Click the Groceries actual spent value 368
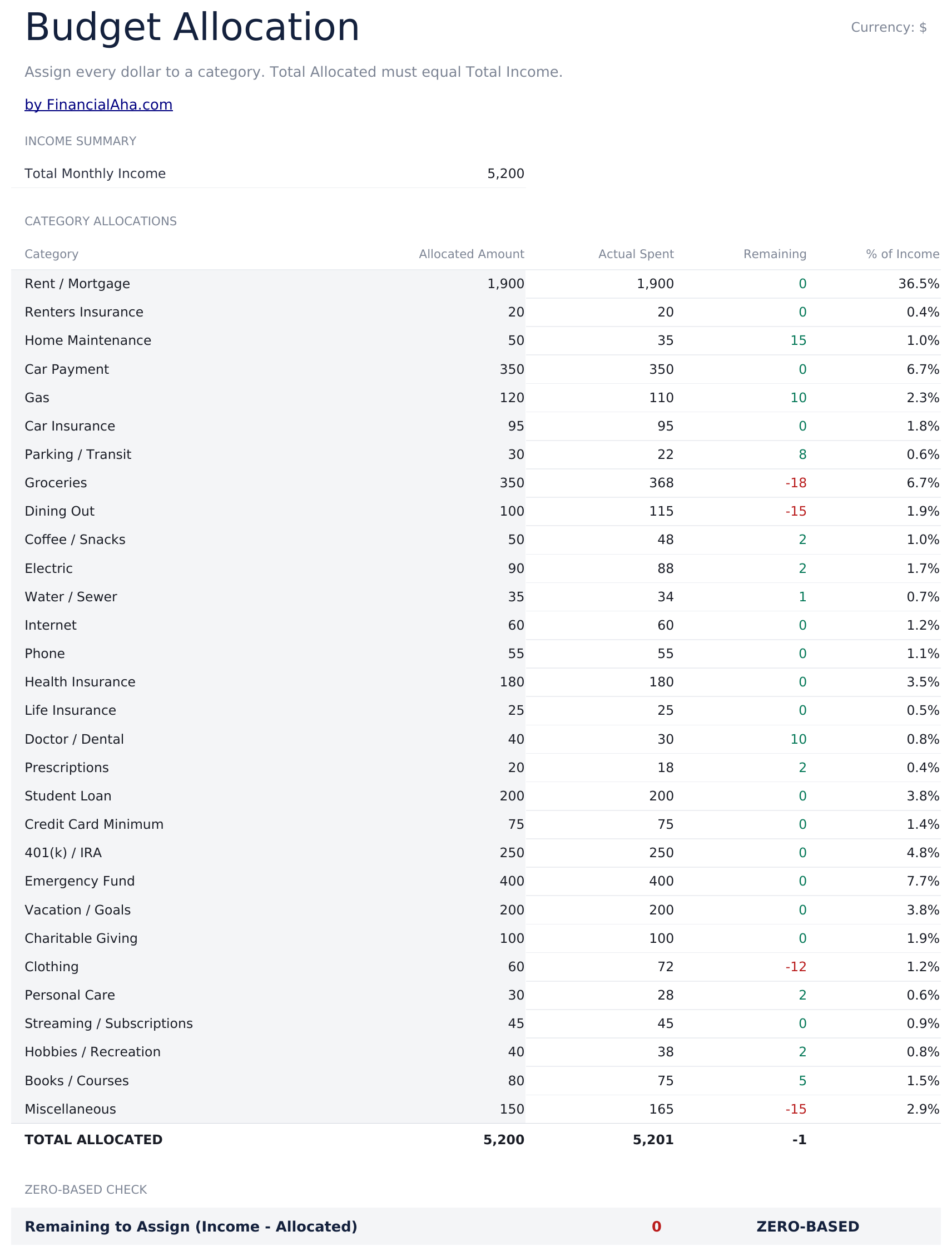The image size is (952, 1256). click(x=661, y=483)
